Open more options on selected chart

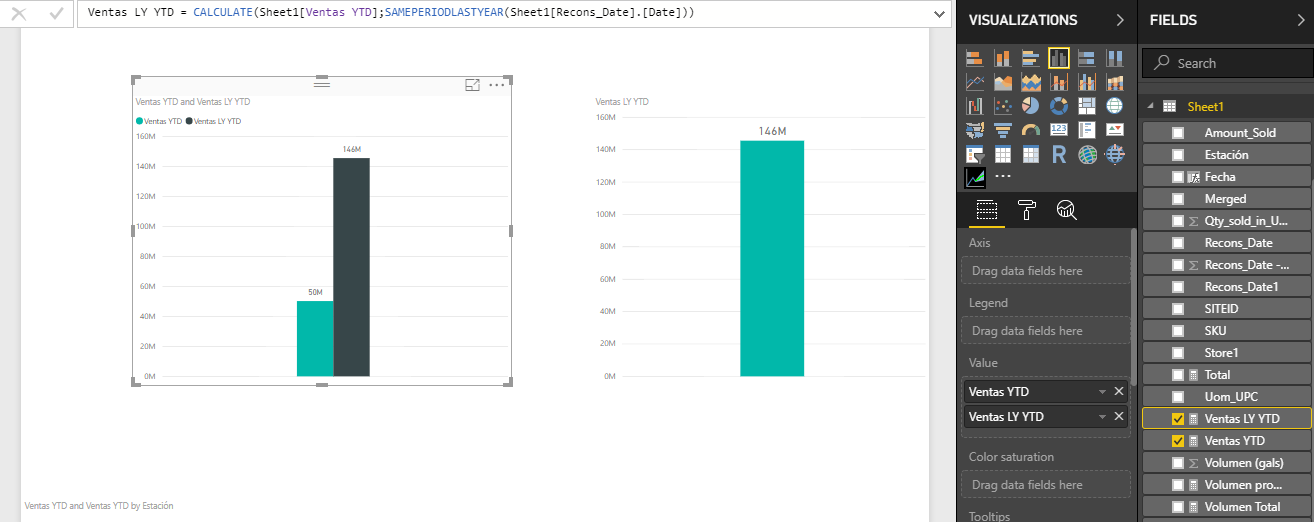(497, 85)
